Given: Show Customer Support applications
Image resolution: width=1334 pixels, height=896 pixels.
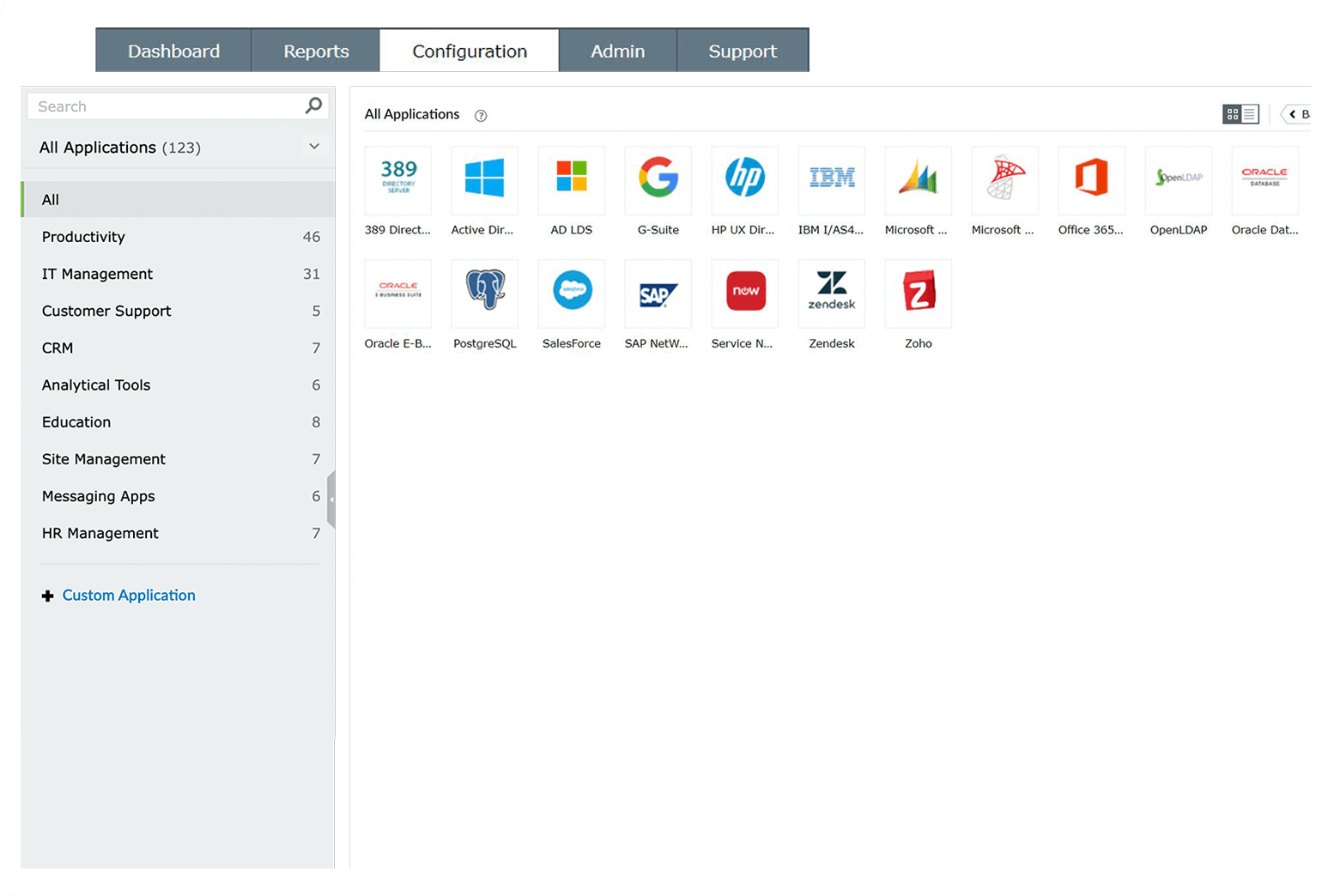Looking at the screenshot, I should pyautogui.click(x=179, y=311).
